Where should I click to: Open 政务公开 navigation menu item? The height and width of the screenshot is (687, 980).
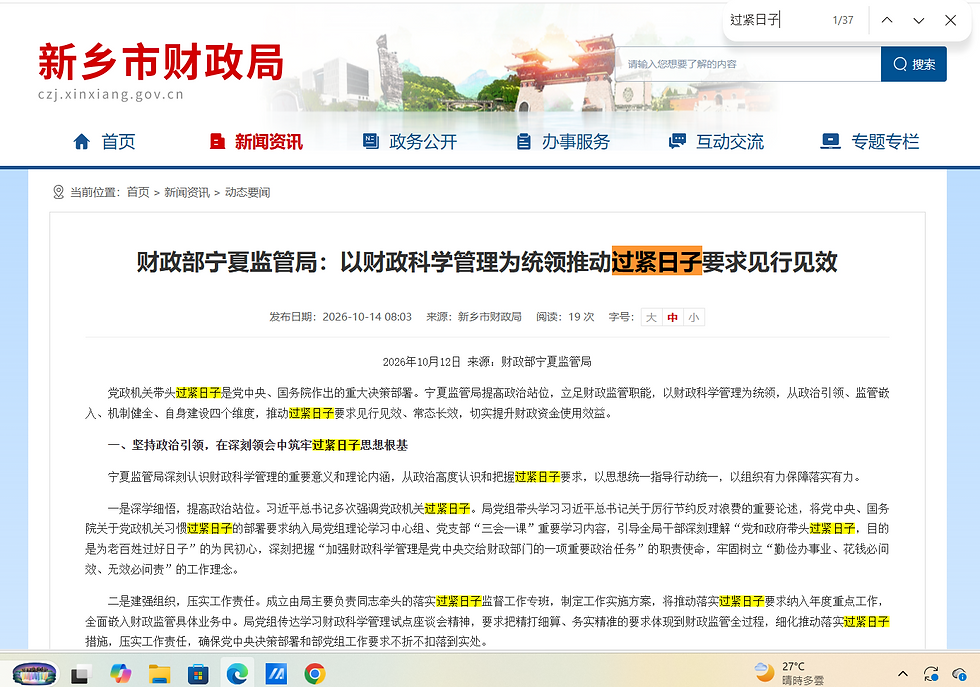coord(423,141)
